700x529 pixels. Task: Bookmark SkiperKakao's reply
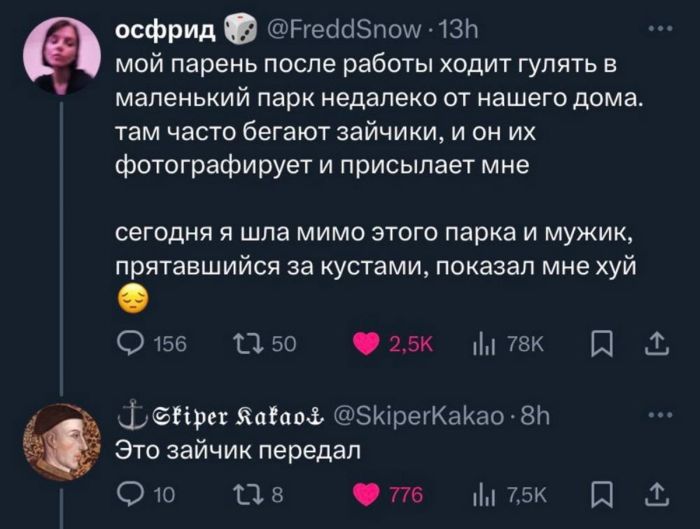(x=602, y=493)
